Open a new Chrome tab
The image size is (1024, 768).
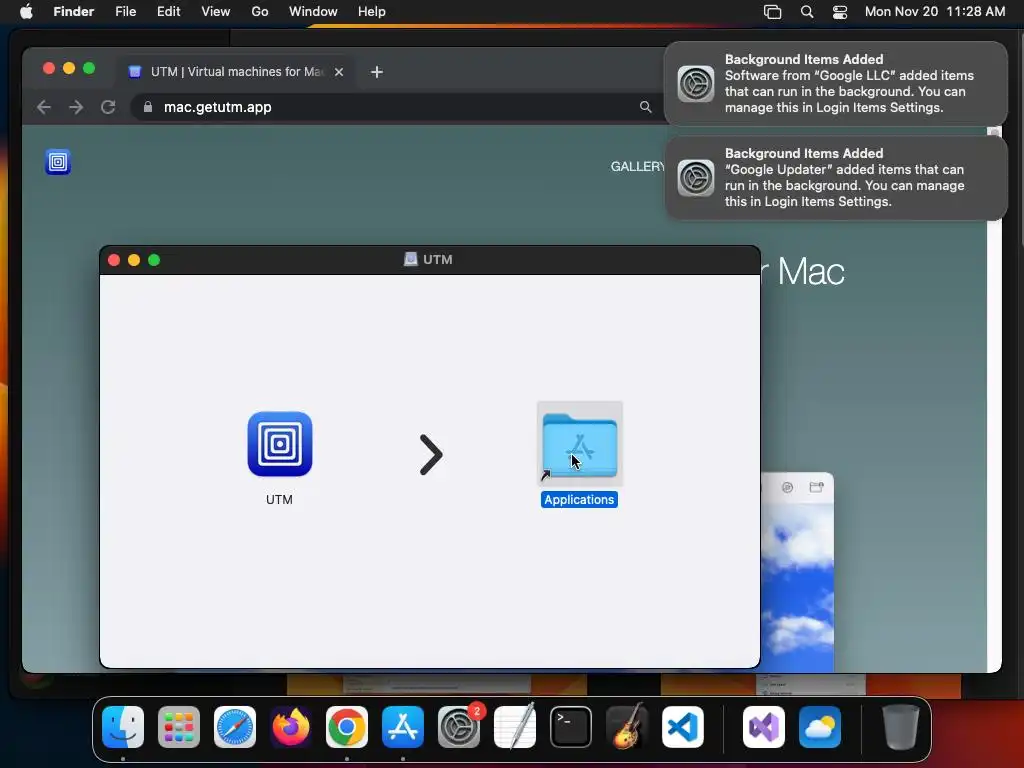pos(377,72)
